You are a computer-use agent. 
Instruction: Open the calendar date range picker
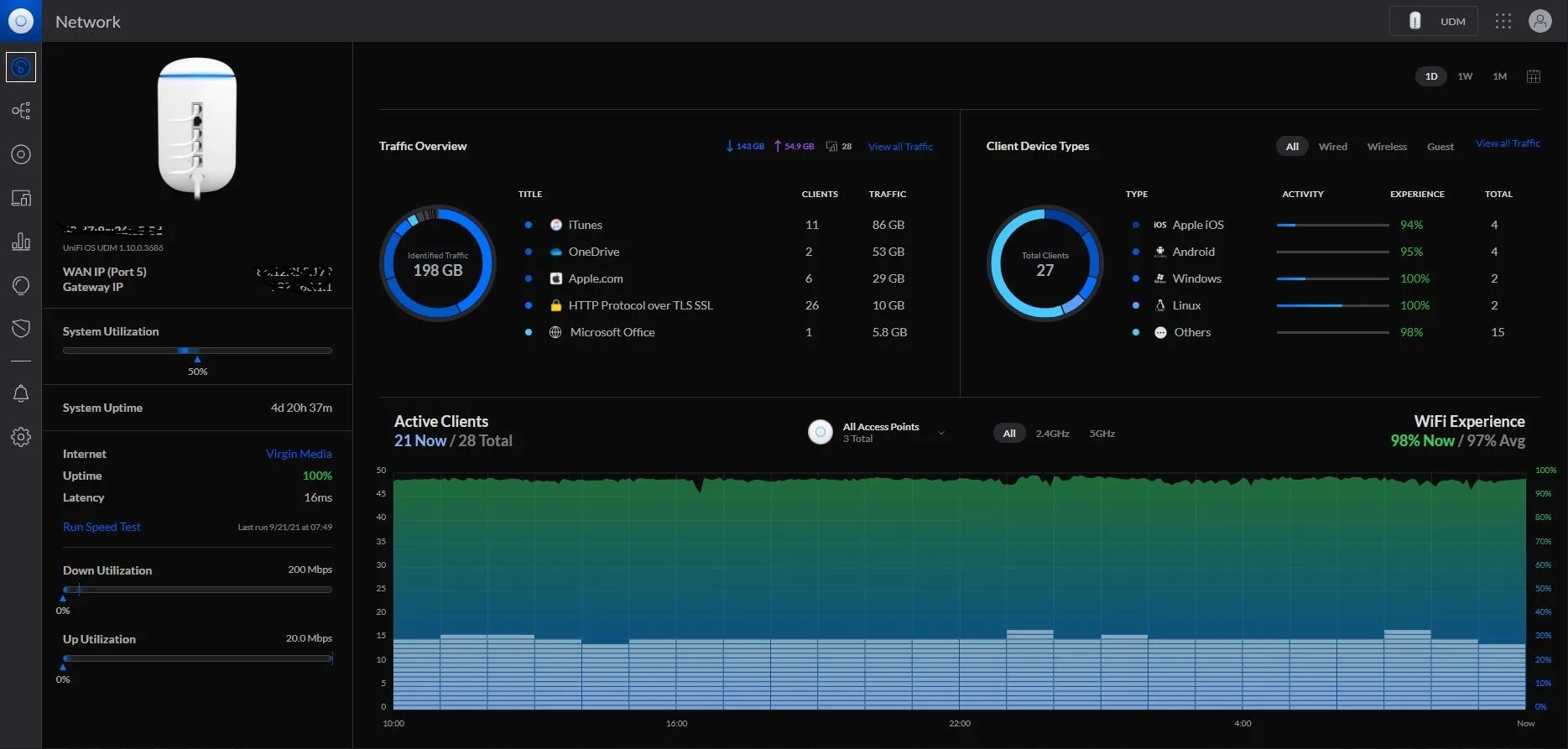pyautogui.click(x=1533, y=76)
